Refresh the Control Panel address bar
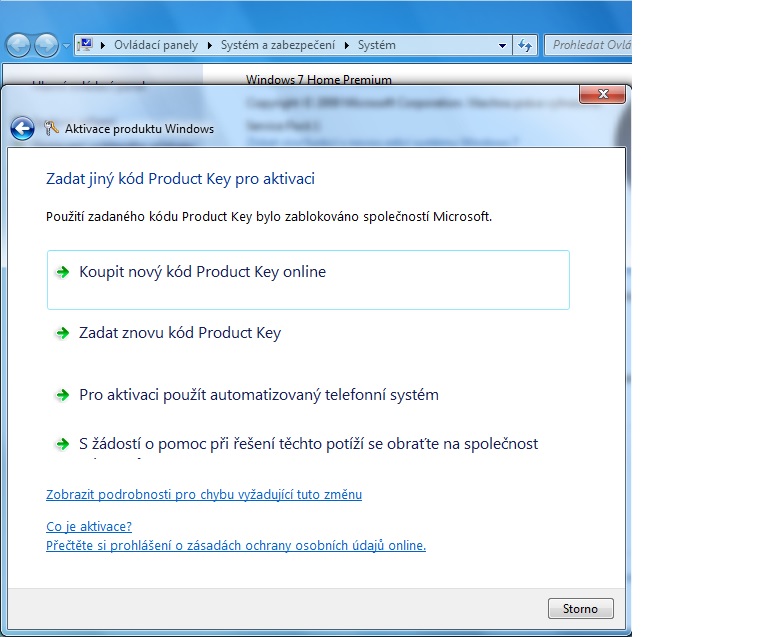This screenshot has width=768, height=637. 525,46
